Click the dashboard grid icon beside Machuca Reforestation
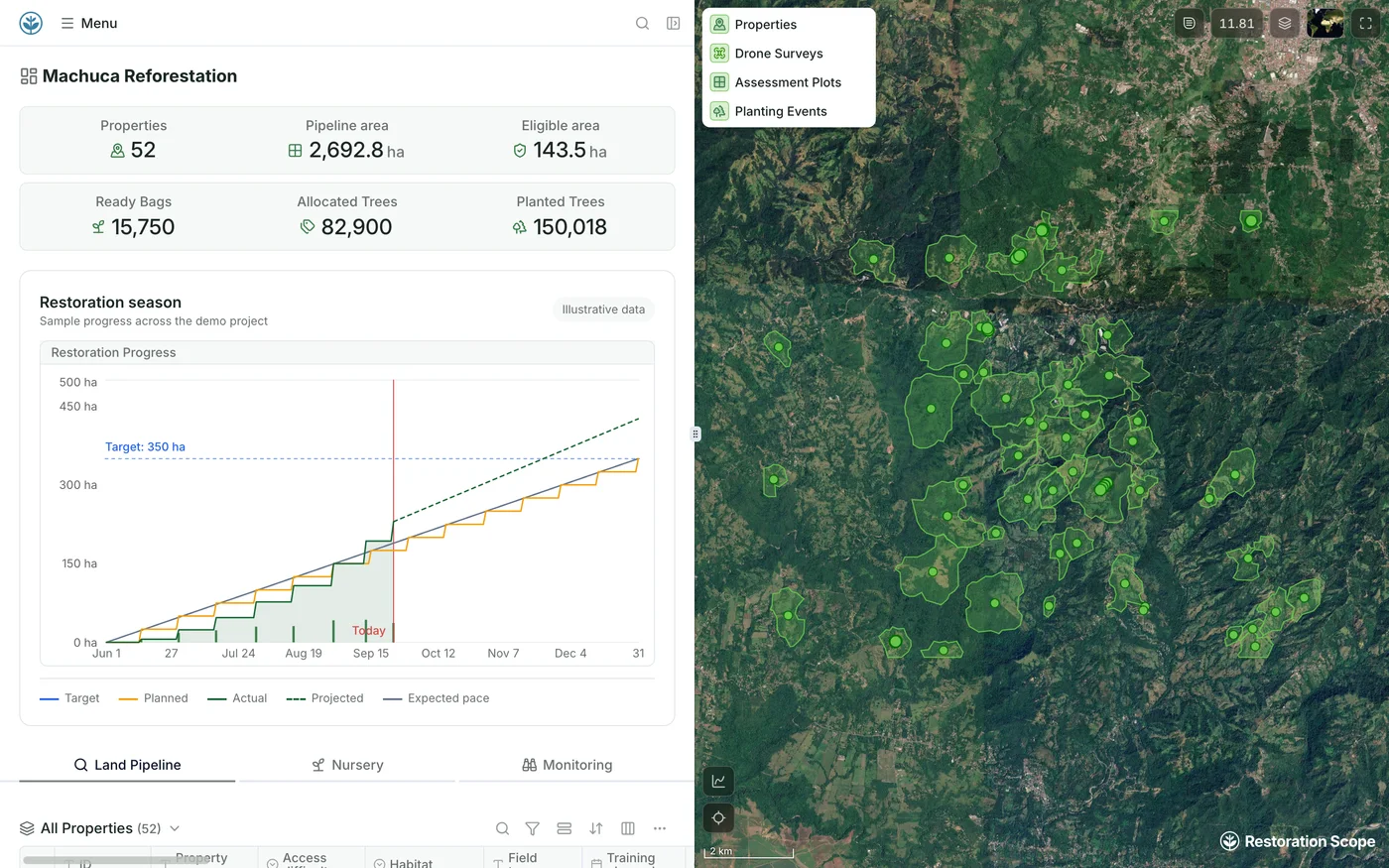 (29, 76)
